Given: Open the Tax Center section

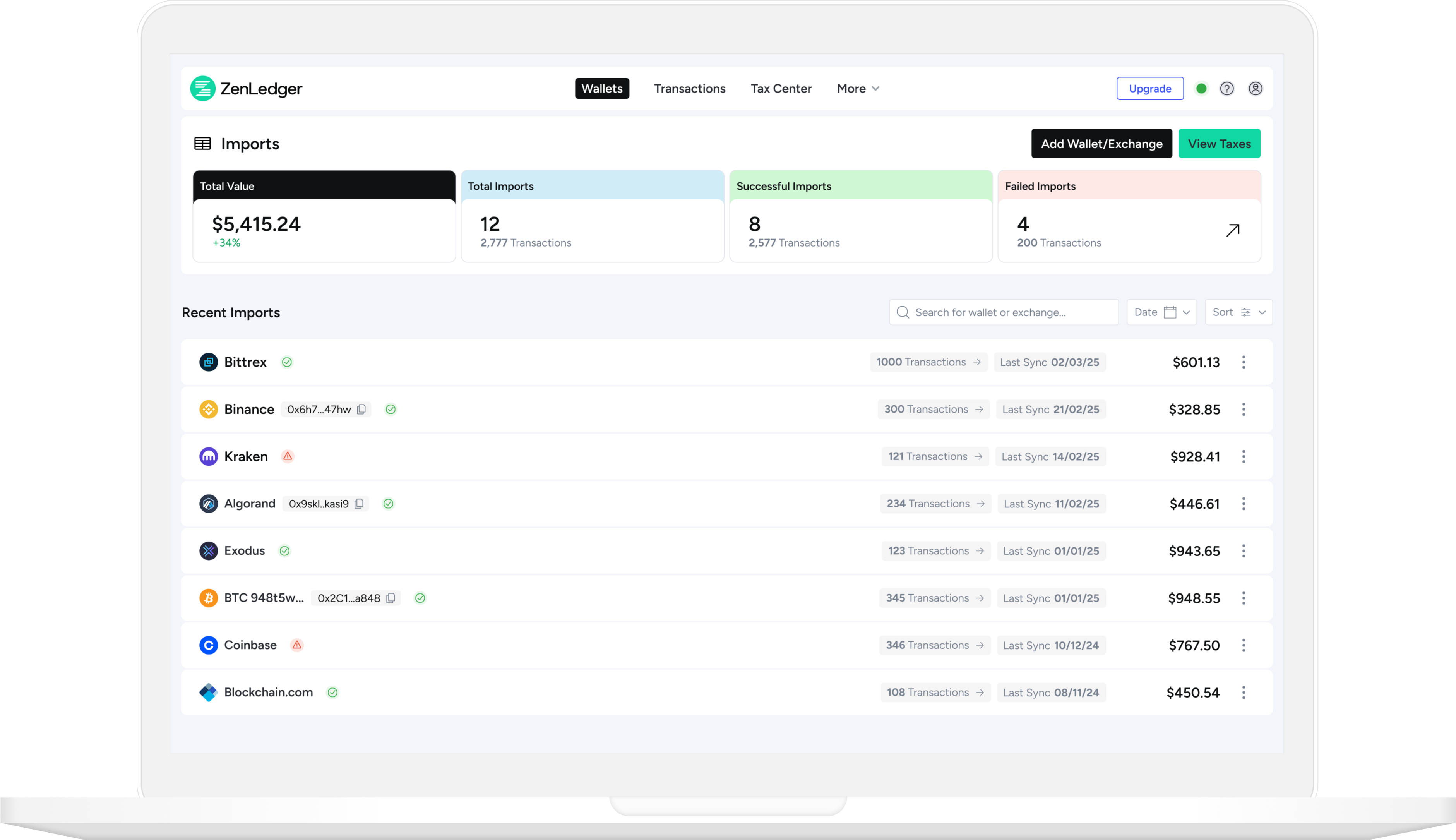Looking at the screenshot, I should tap(781, 88).
